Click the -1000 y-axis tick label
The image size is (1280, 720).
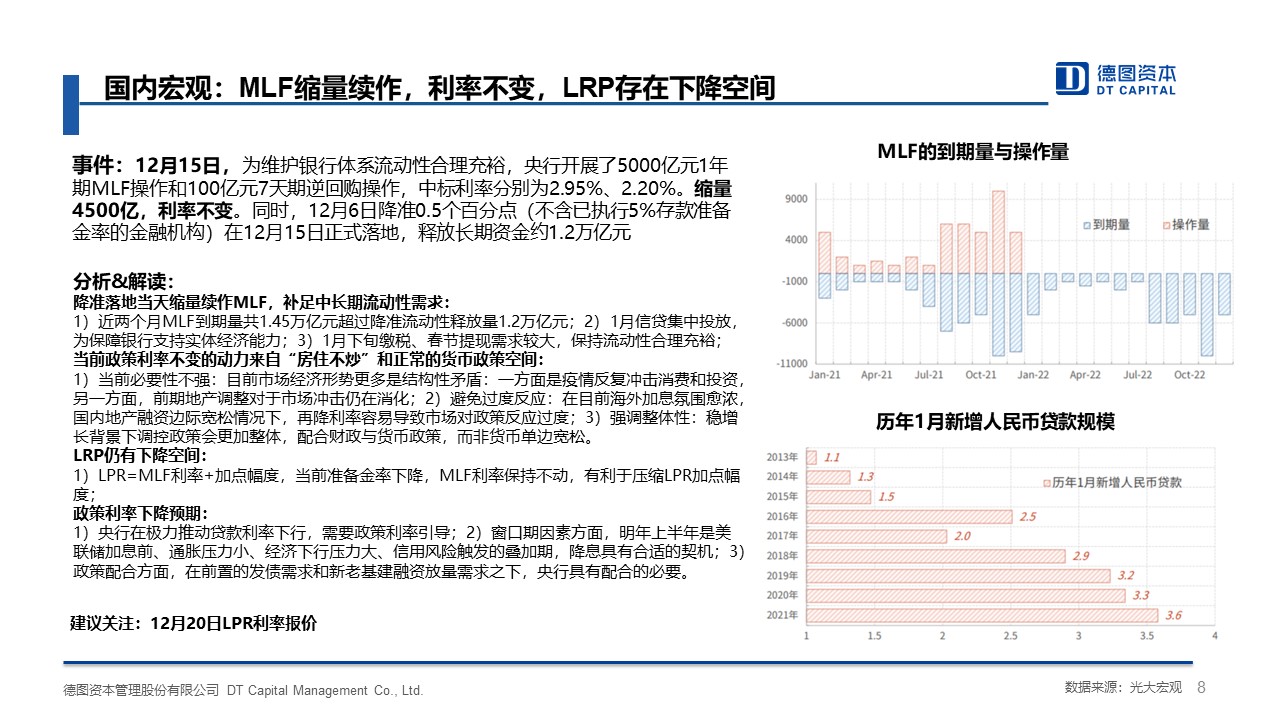pos(794,281)
